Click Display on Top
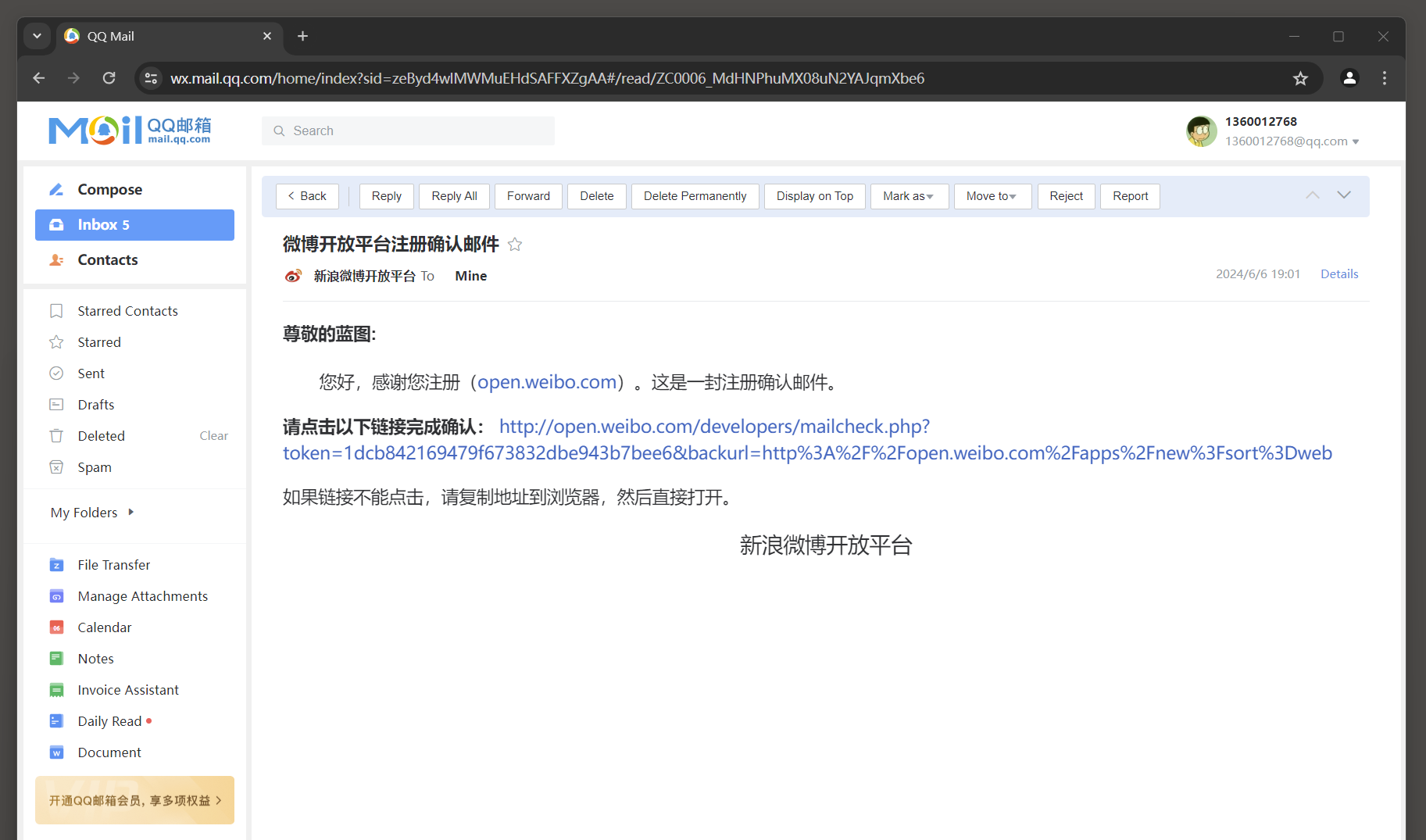 tap(815, 196)
